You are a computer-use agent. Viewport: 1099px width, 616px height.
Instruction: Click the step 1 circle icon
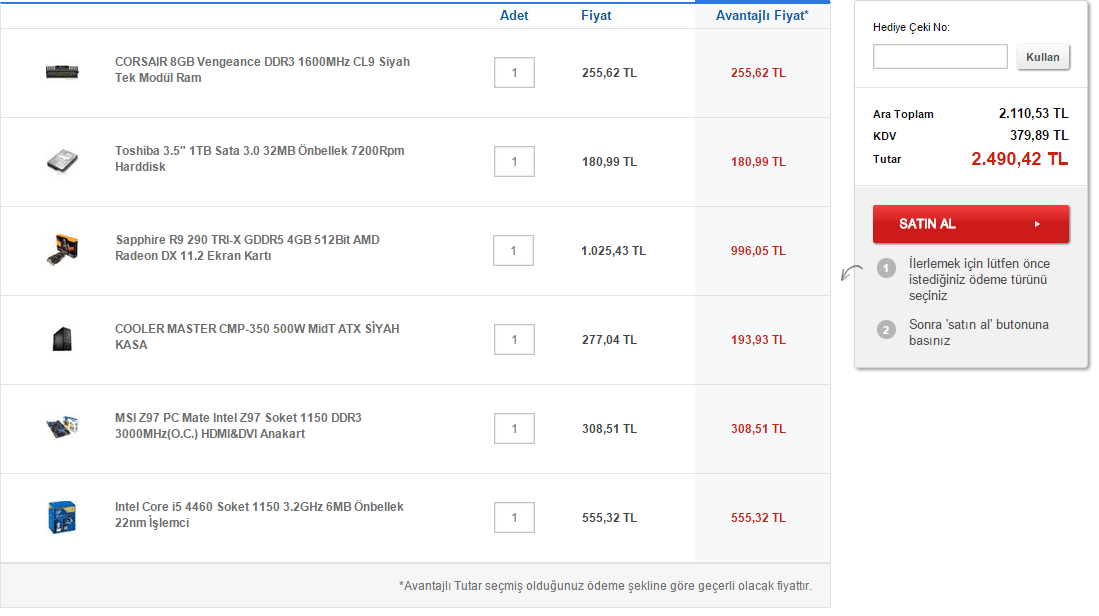[886, 268]
